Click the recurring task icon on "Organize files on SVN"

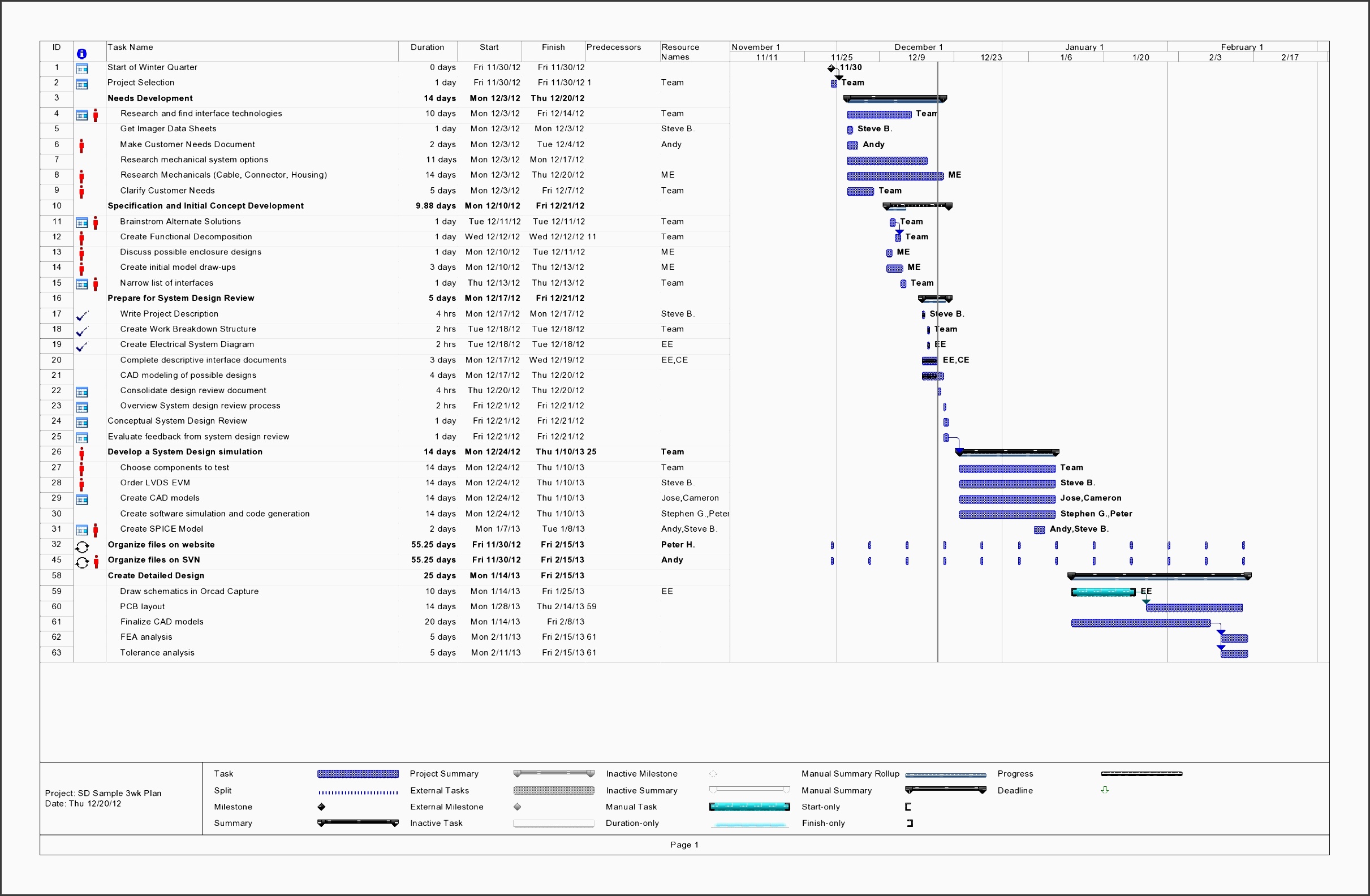[x=83, y=562]
